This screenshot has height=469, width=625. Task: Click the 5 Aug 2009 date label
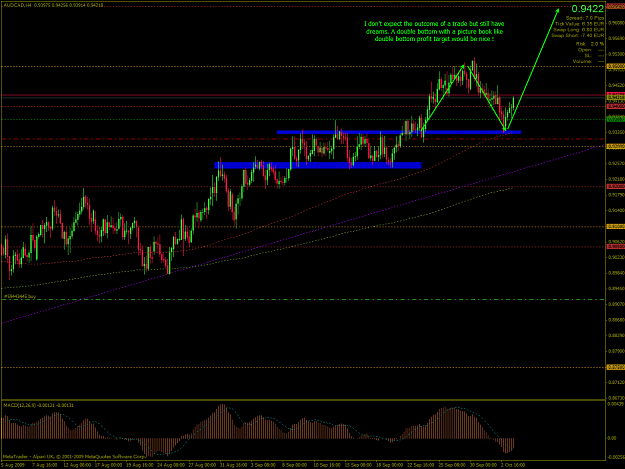(x=12, y=465)
